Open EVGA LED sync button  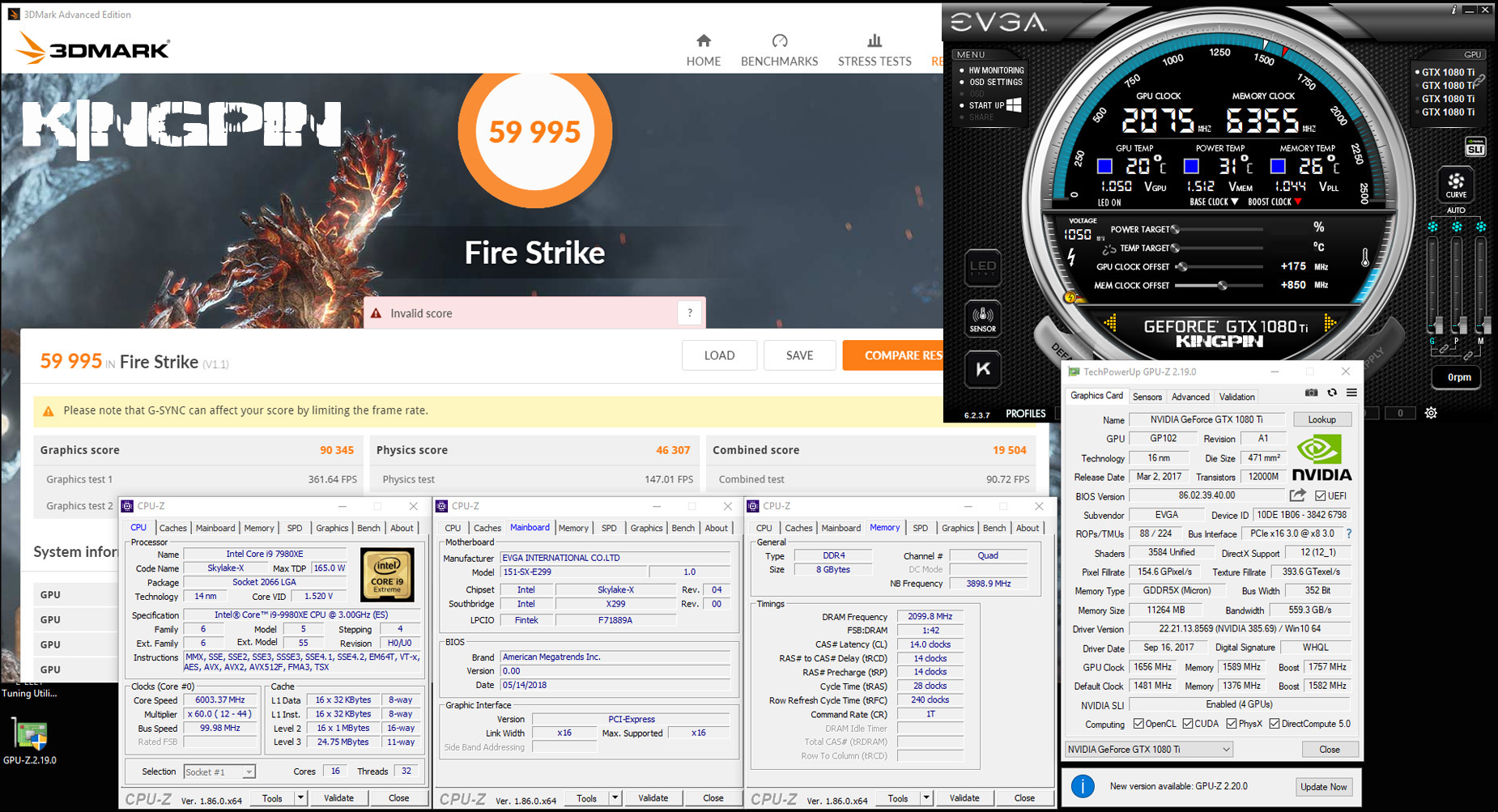983,268
